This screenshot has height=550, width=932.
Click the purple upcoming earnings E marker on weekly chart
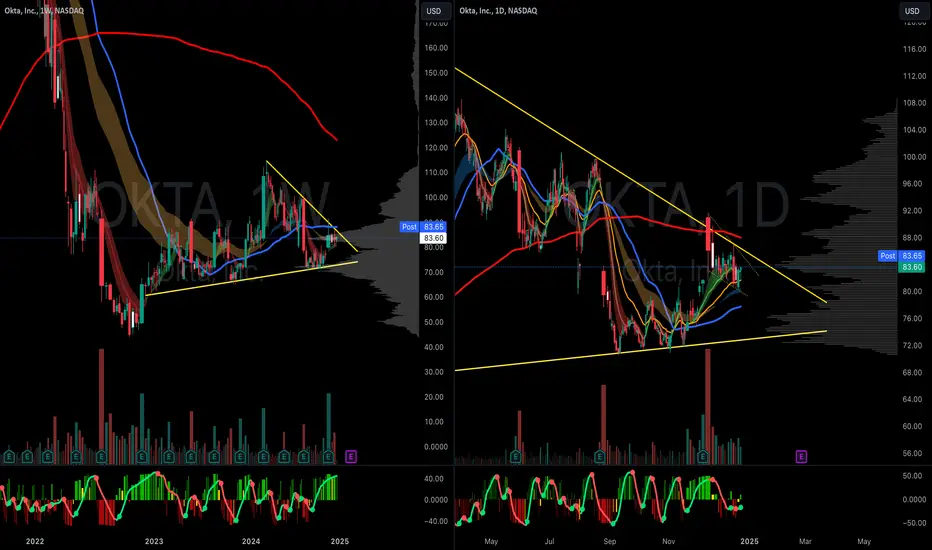point(351,457)
